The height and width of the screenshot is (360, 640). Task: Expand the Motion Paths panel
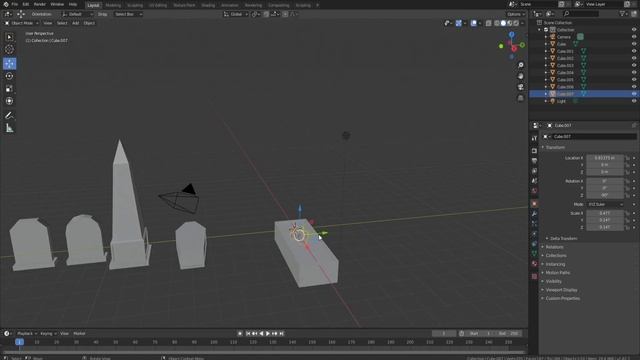(558, 273)
